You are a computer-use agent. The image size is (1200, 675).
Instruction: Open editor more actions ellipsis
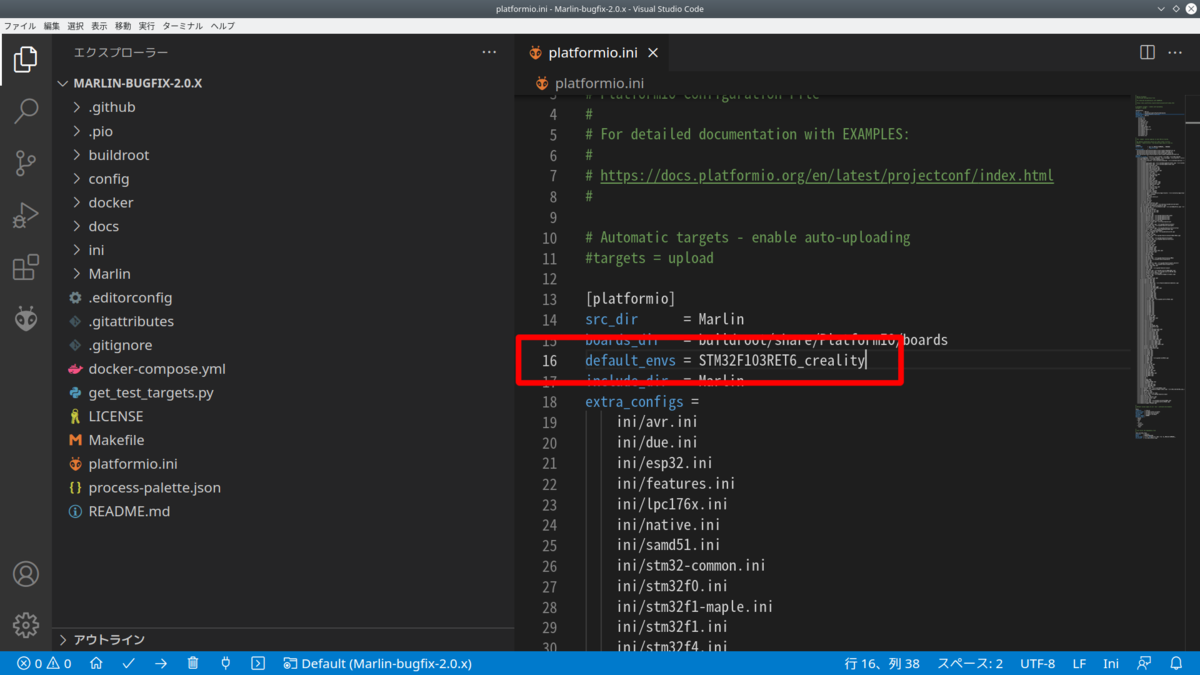pos(1175,52)
